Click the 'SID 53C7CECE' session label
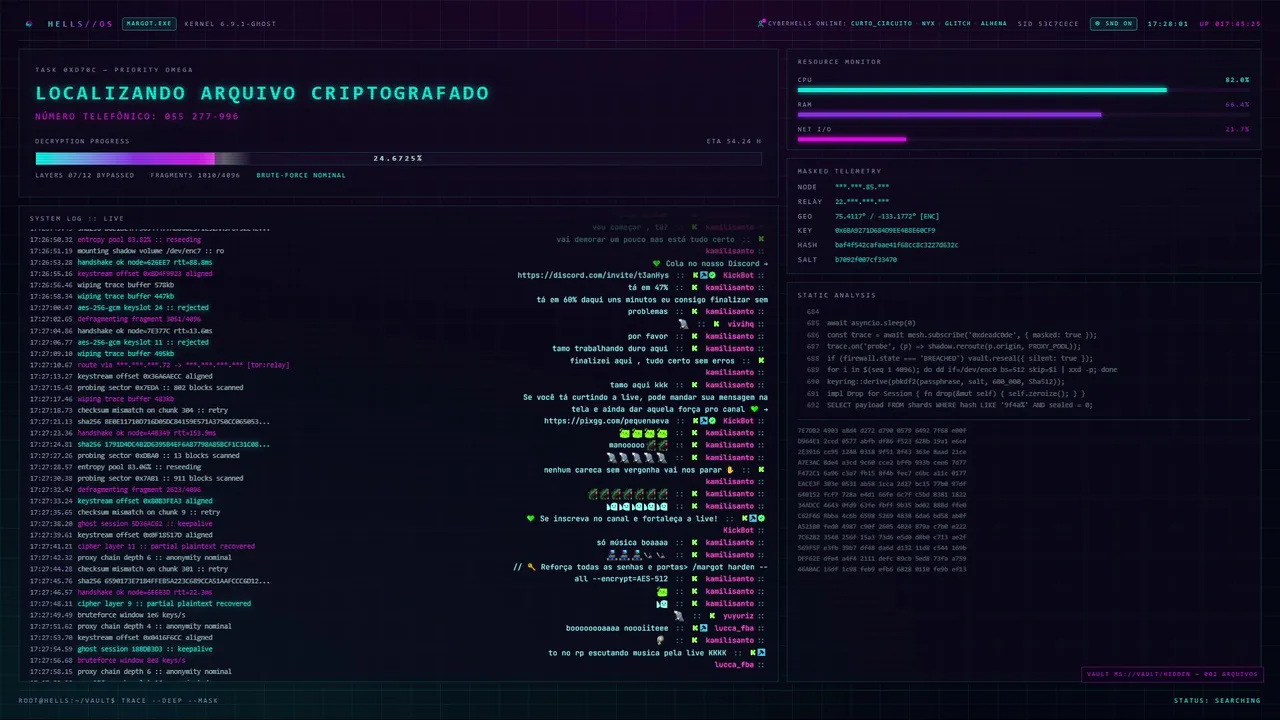This screenshot has width=1280, height=720. pyautogui.click(x=1048, y=23)
